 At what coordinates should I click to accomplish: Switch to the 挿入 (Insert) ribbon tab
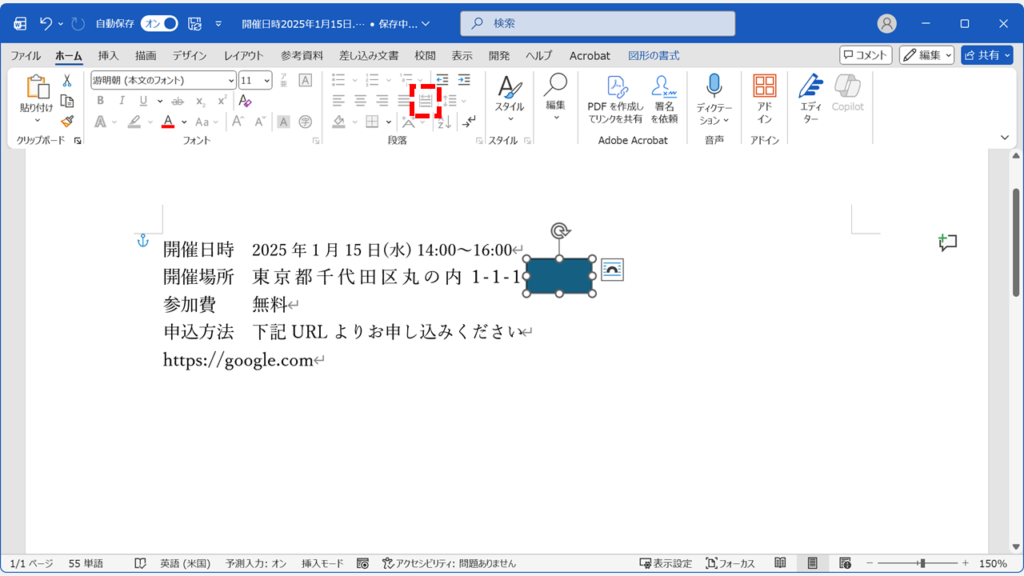click(x=106, y=56)
